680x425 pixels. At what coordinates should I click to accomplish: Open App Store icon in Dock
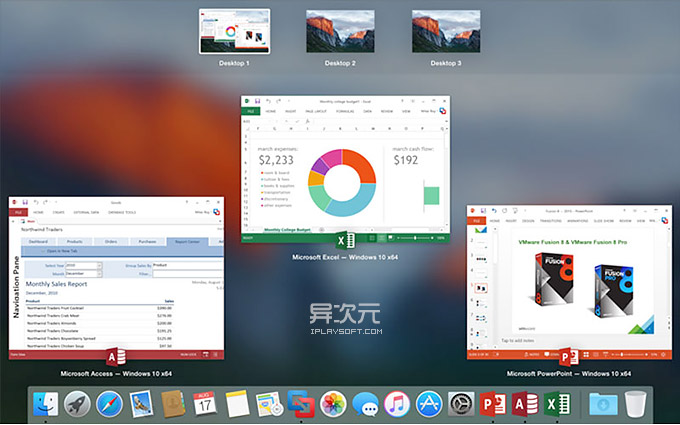(429, 404)
